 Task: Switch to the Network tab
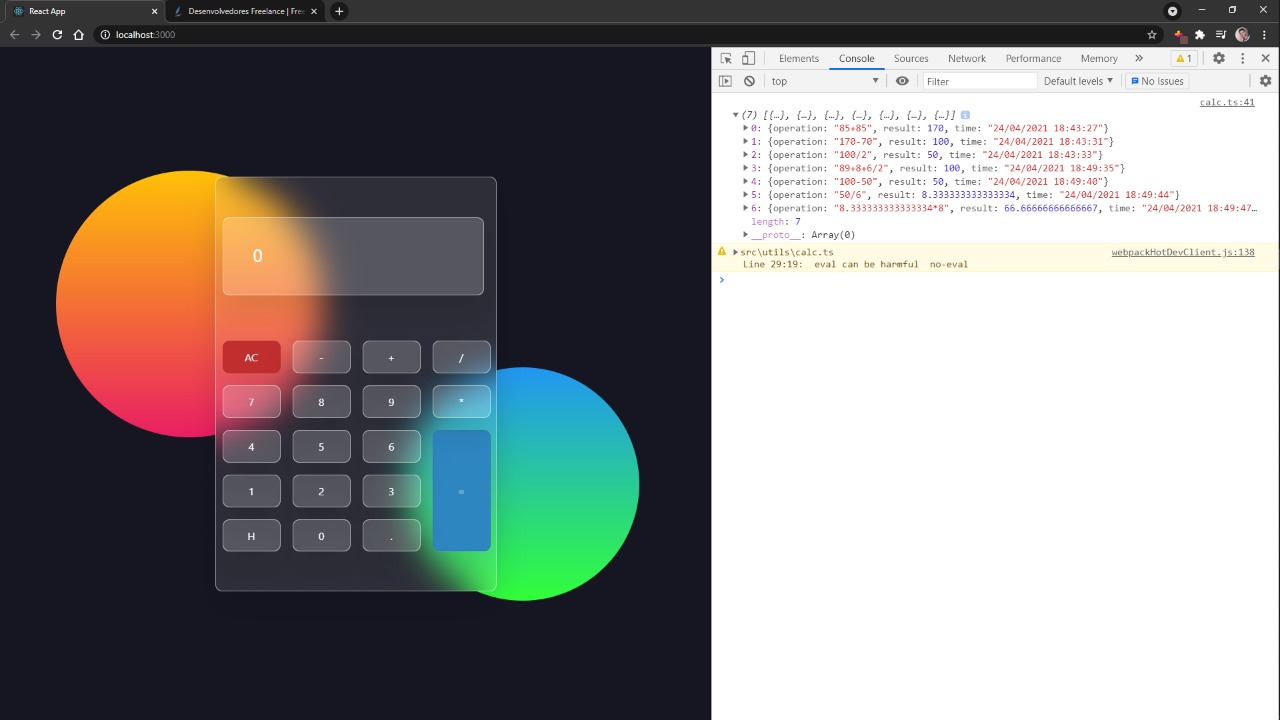point(966,58)
